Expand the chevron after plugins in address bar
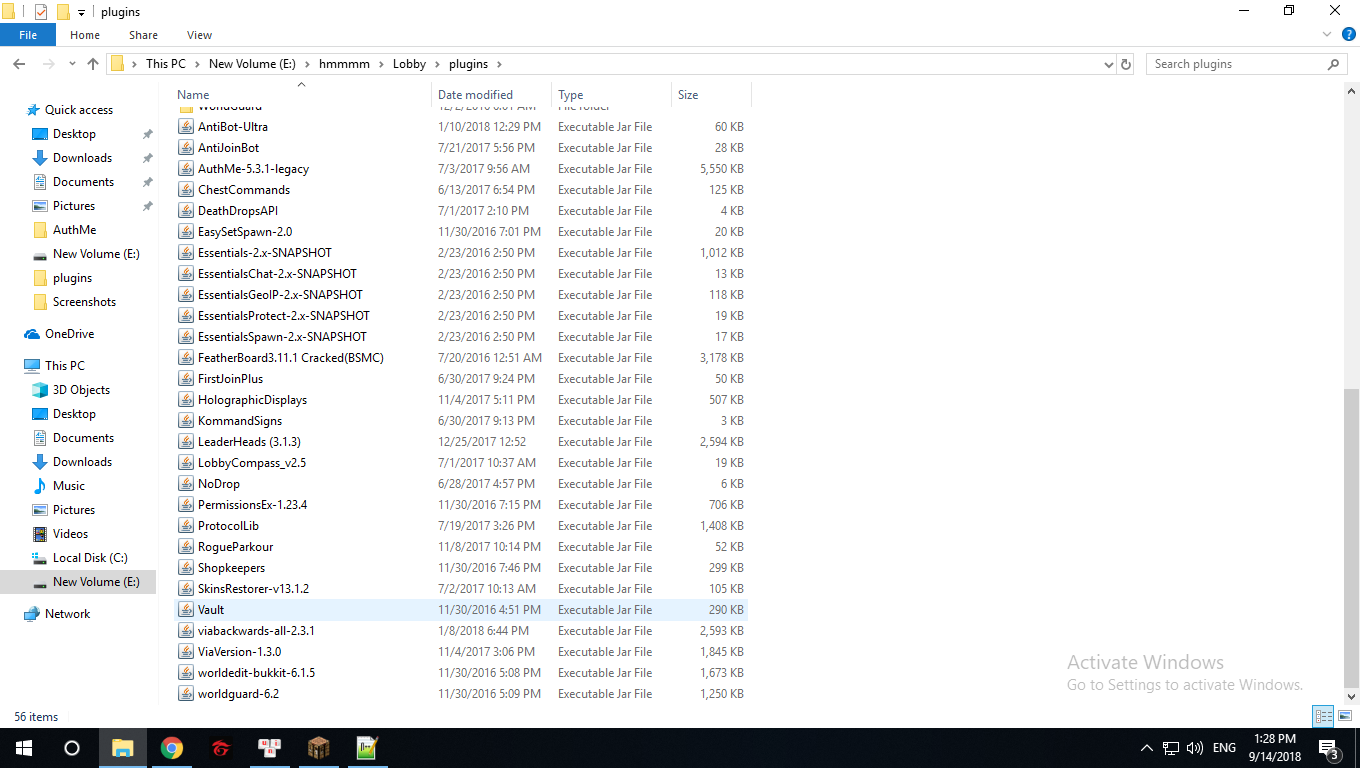The image size is (1360, 768). [x=499, y=64]
